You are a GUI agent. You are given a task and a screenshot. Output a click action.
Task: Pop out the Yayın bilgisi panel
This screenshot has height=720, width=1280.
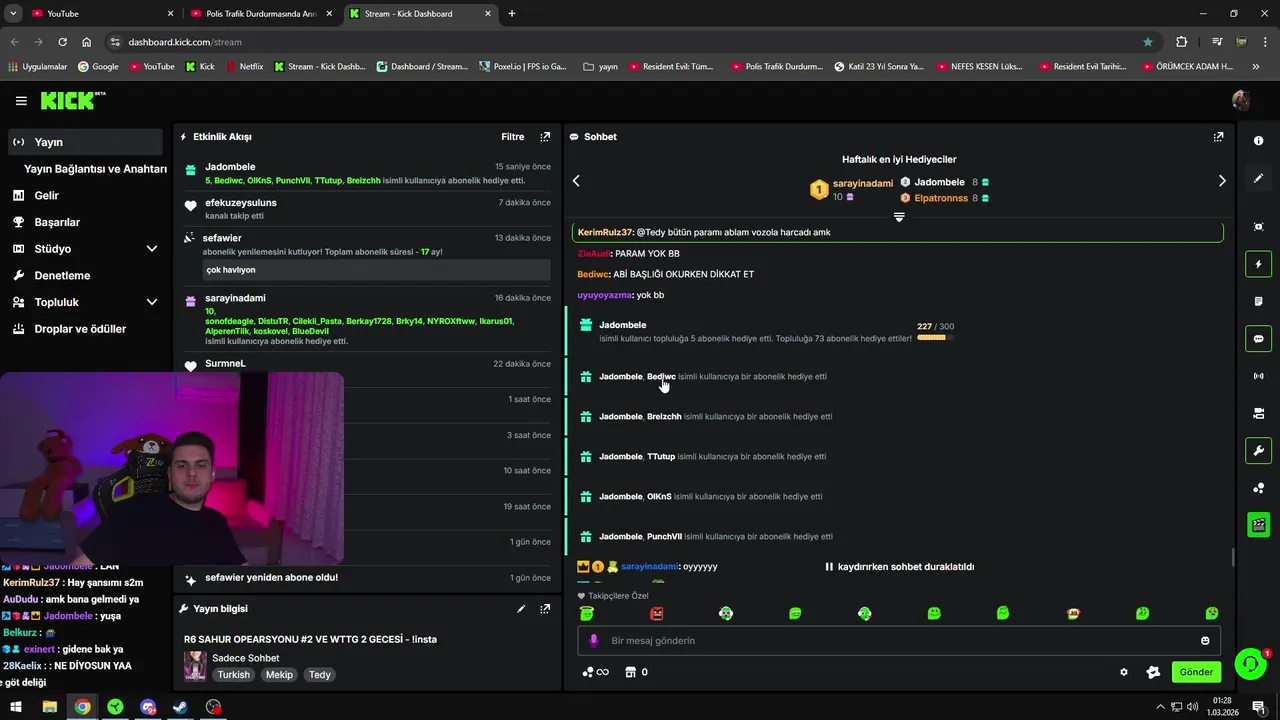coord(545,609)
